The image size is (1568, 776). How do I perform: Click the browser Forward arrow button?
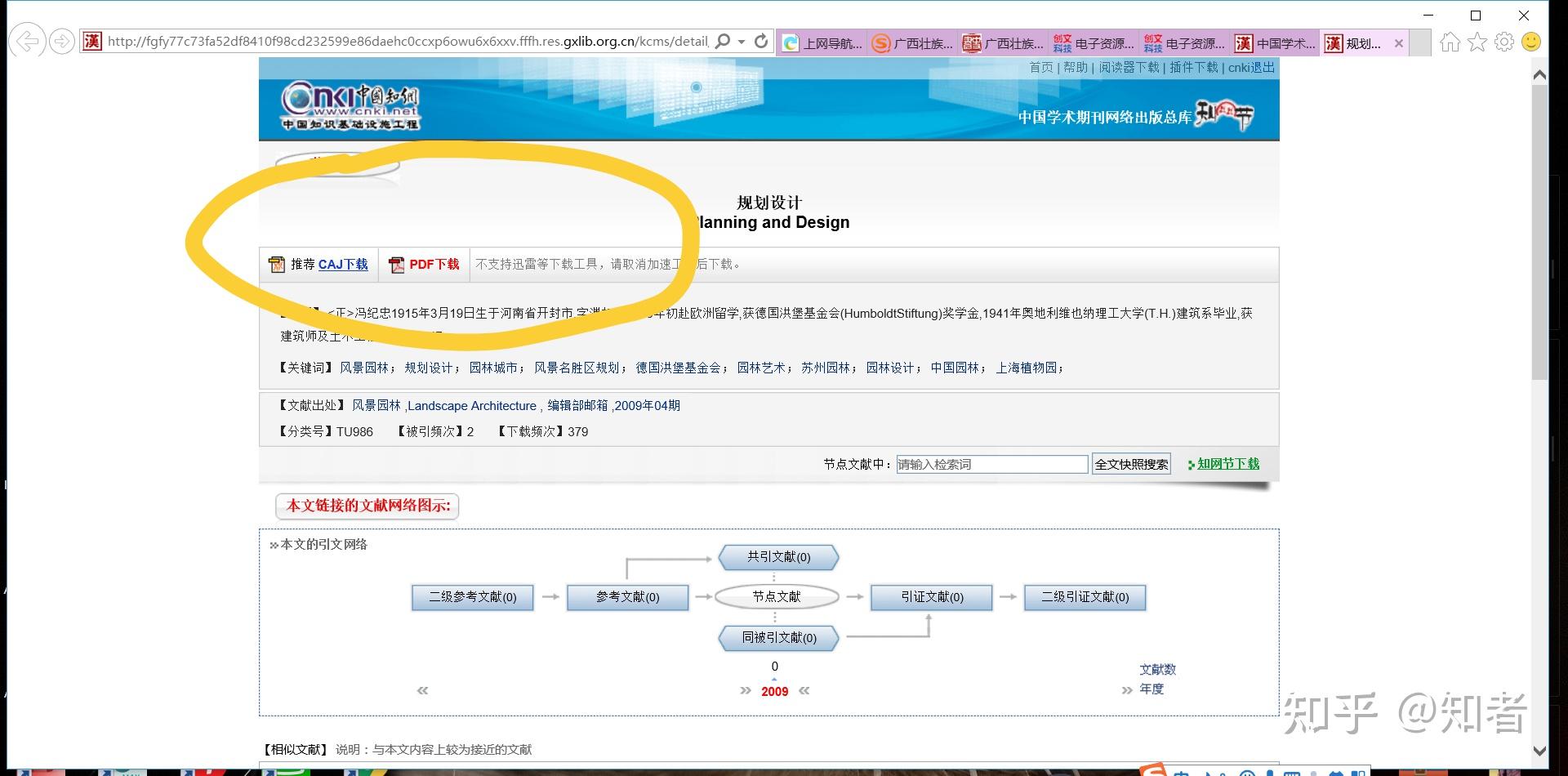click(x=62, y=41)
